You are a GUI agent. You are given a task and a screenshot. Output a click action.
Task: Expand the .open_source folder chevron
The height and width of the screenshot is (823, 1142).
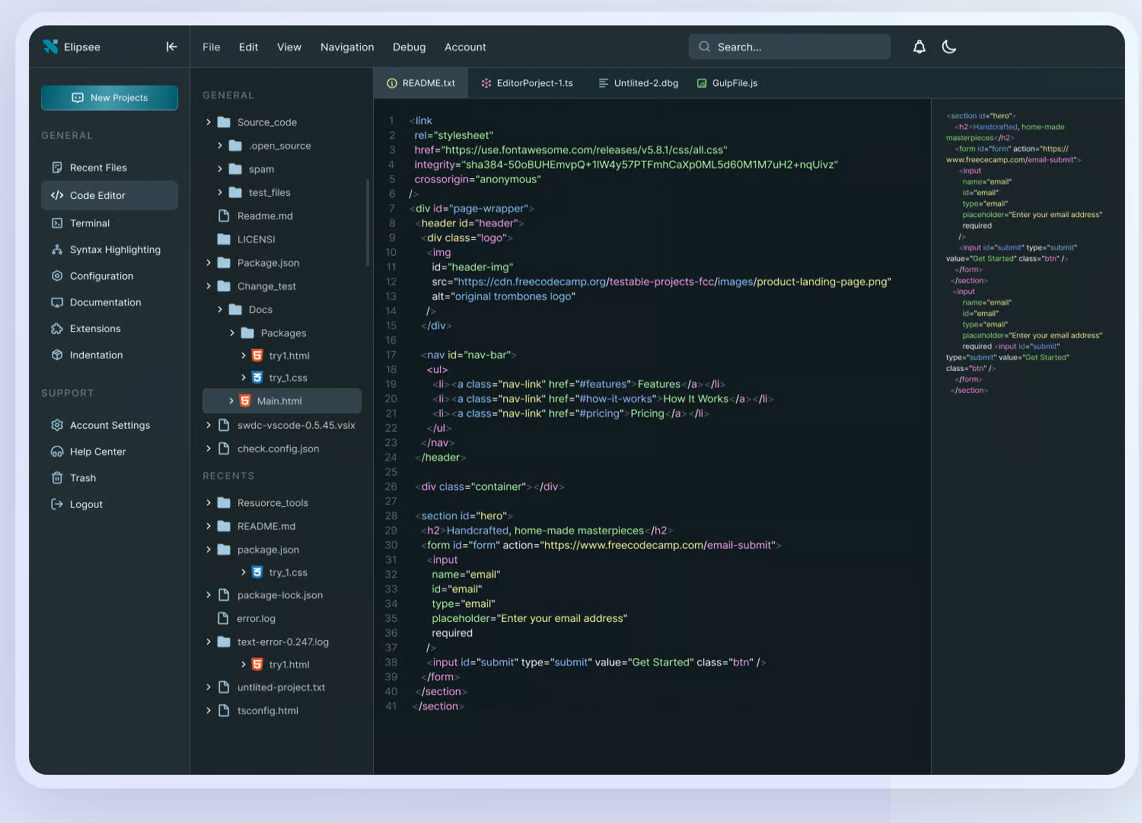[x=220, y=146]
